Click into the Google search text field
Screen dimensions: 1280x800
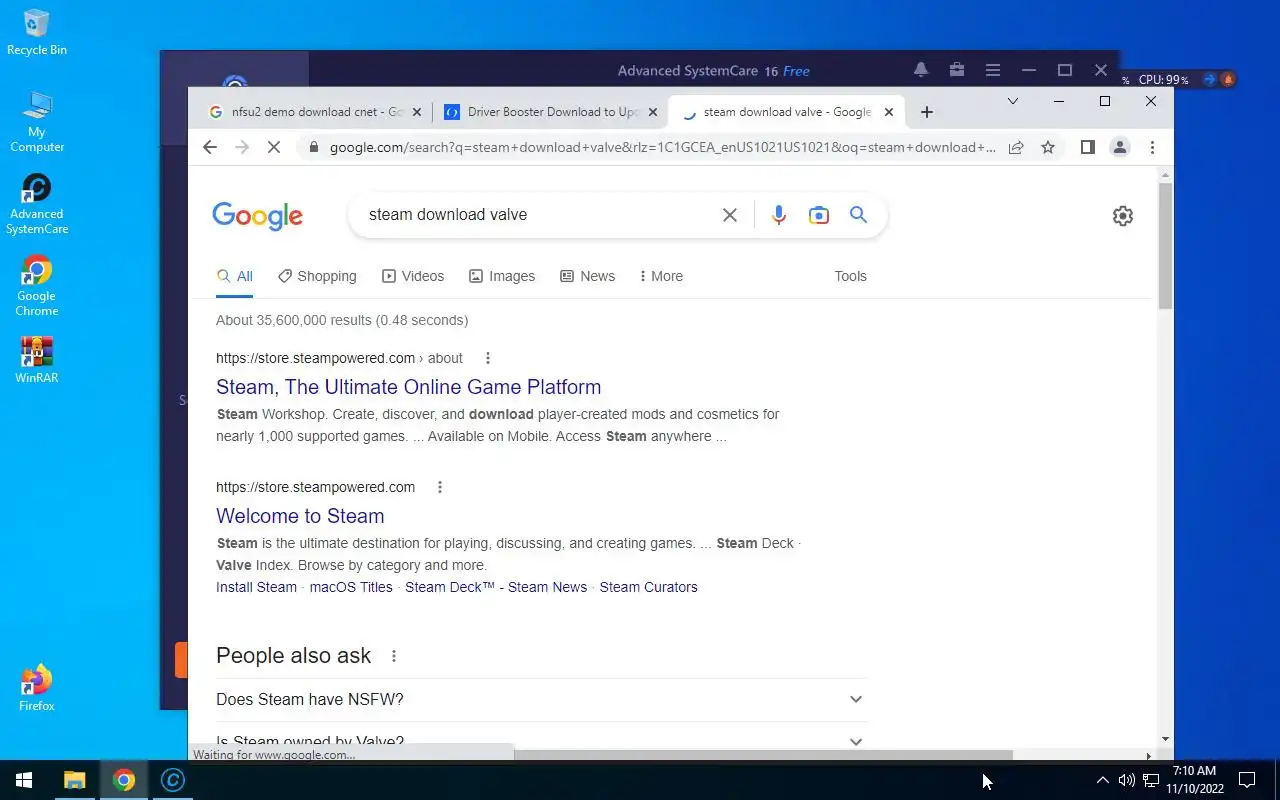[540, 215]
